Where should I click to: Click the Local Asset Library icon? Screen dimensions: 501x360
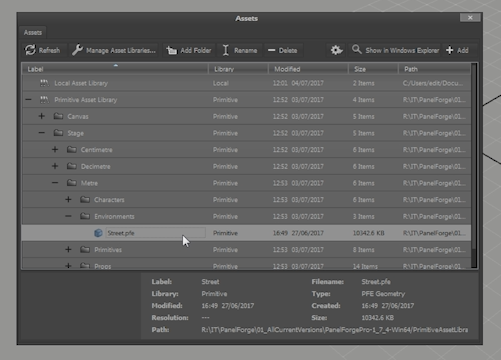[44, 83]
